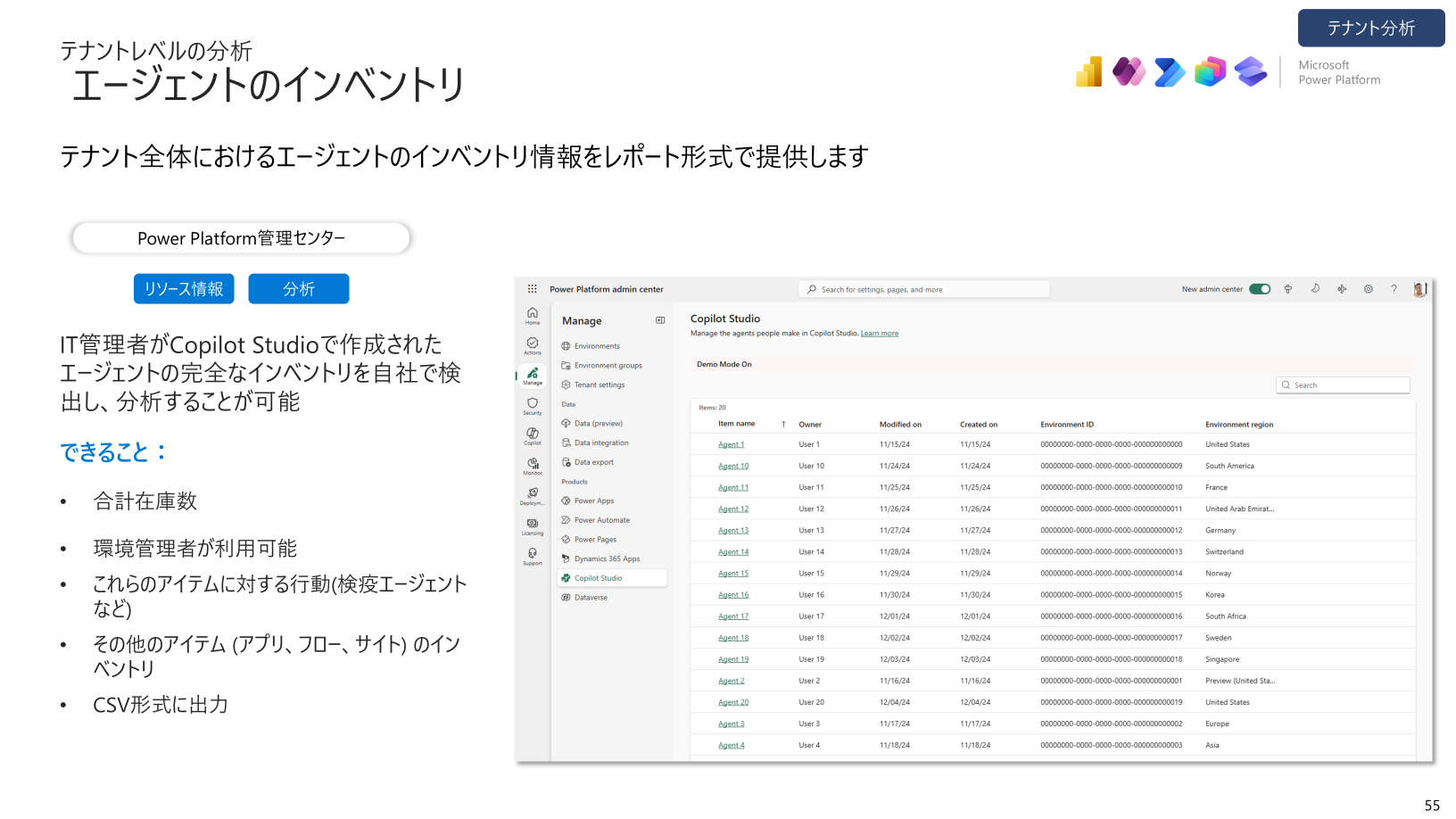Viewport: 1456px width, 819px height.
Task: Click the Power Platform管理センター pill
Action: click(x=241, y=238)
